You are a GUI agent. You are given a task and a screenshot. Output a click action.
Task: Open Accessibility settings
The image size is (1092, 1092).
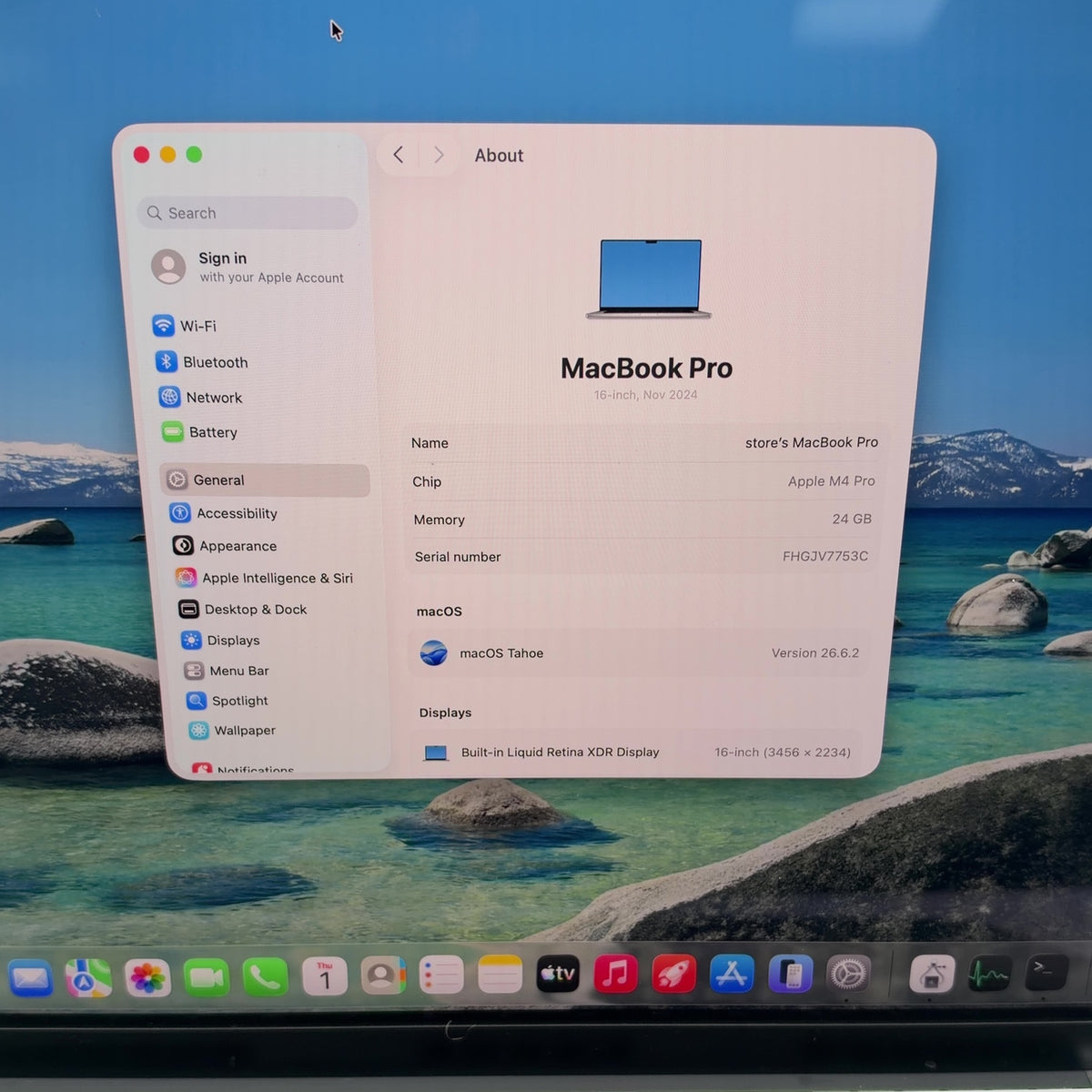224,513
